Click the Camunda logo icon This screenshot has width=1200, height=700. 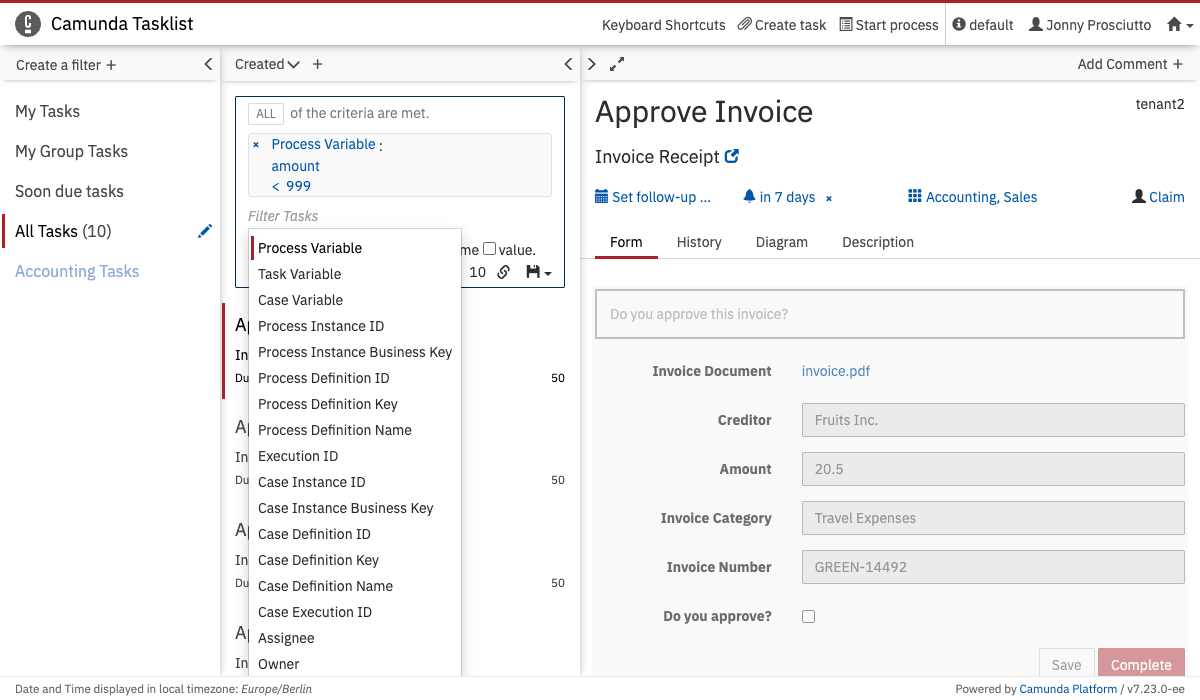tap(29, 24)
